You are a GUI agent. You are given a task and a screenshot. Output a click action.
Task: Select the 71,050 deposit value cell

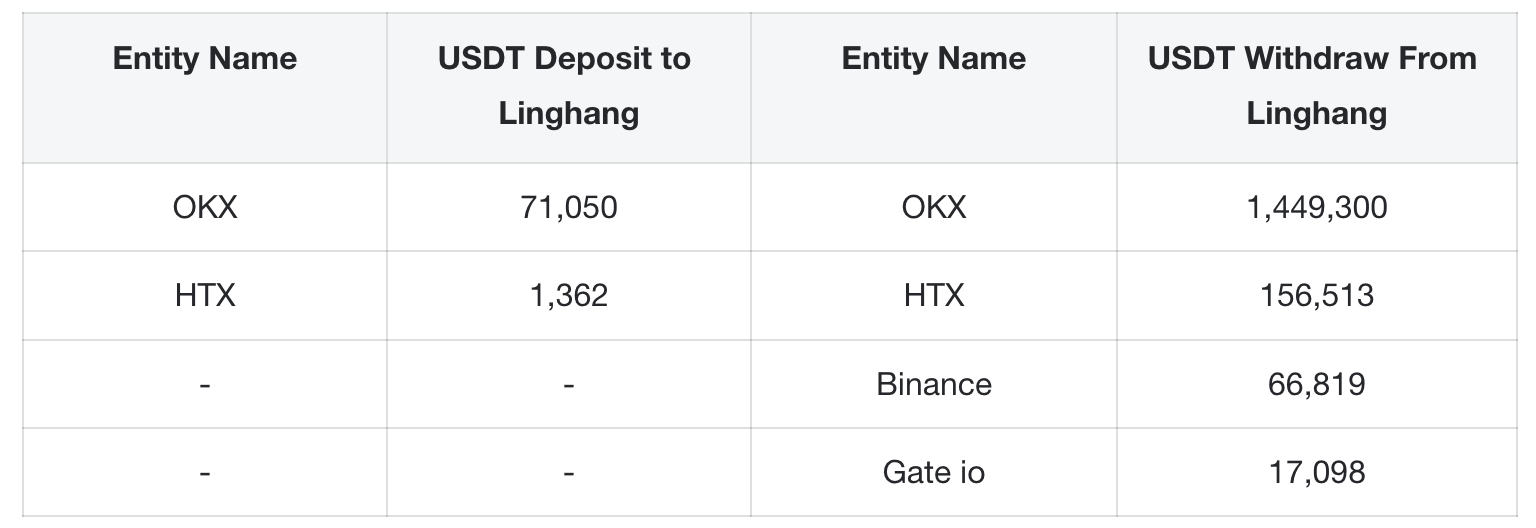568,207
